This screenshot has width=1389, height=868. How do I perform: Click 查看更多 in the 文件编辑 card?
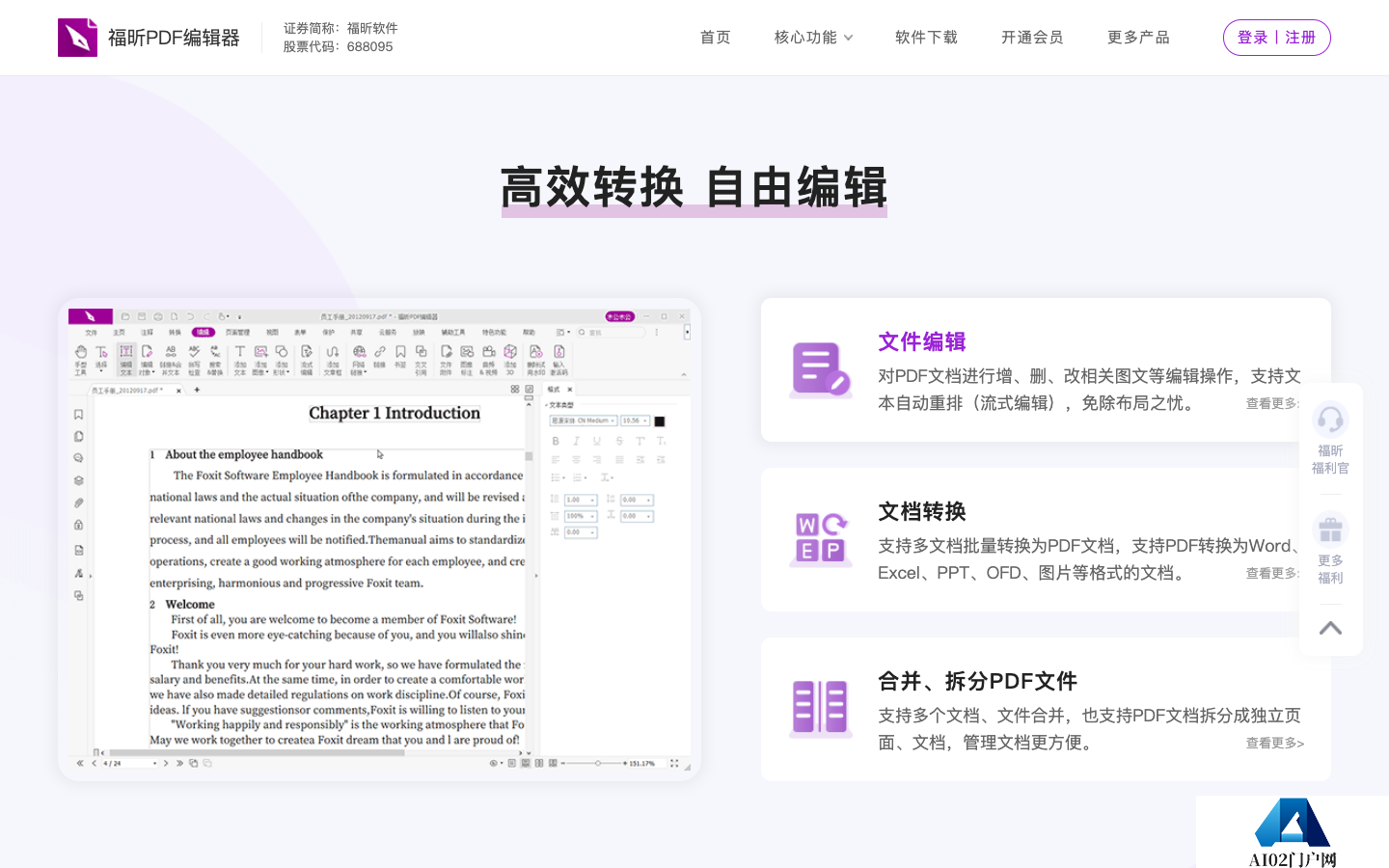(1274, 403)
